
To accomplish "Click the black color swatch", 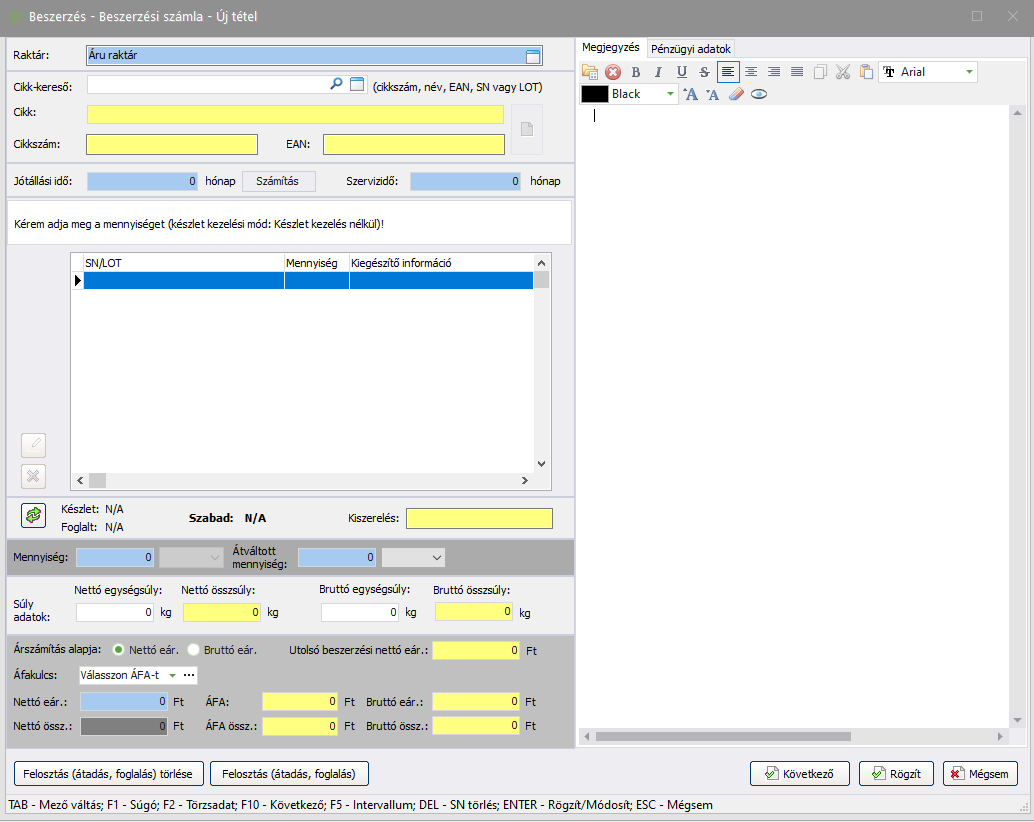I will pos(594,94).
